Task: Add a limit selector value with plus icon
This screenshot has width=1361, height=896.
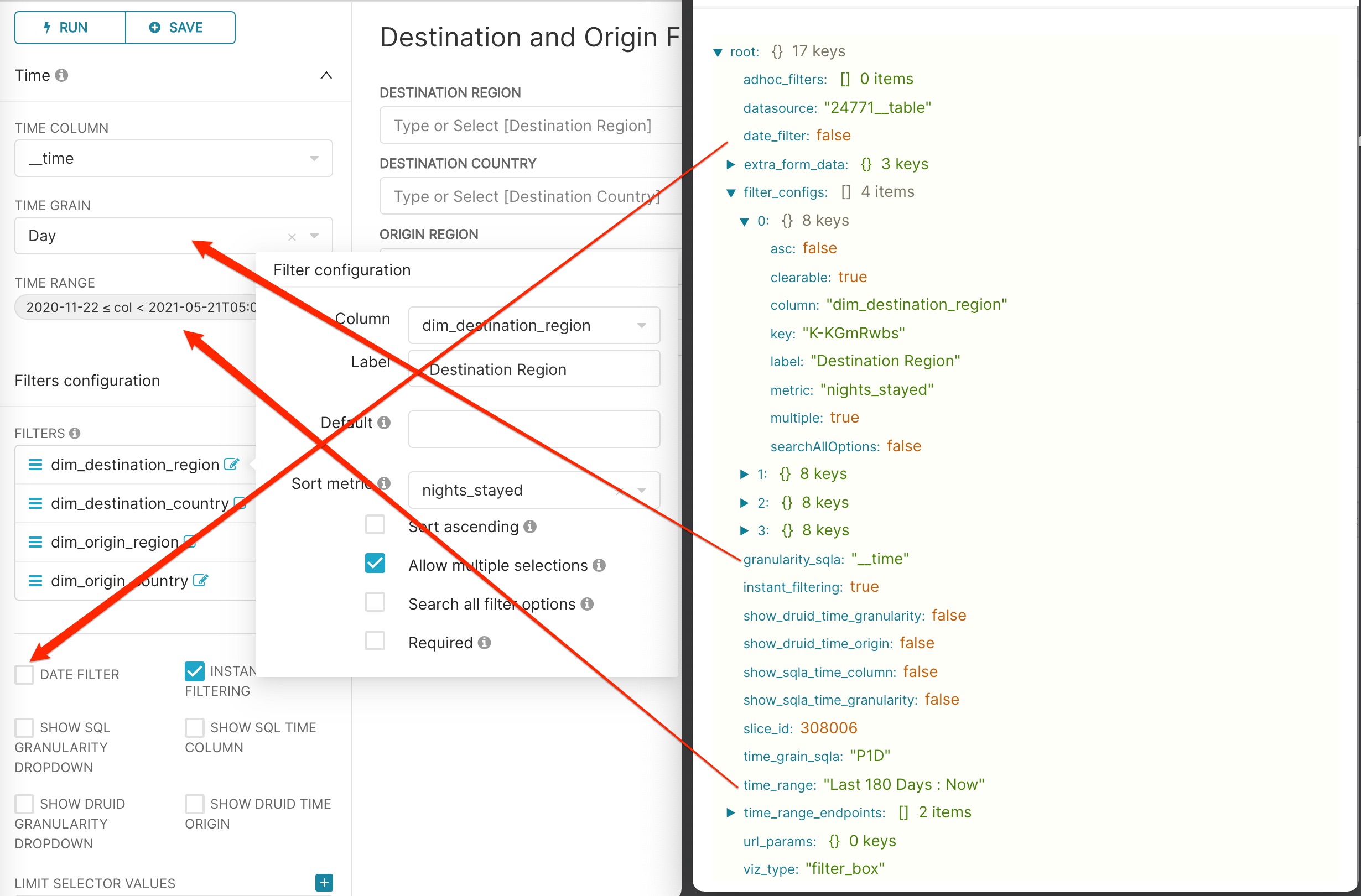Action: [324, 882]
